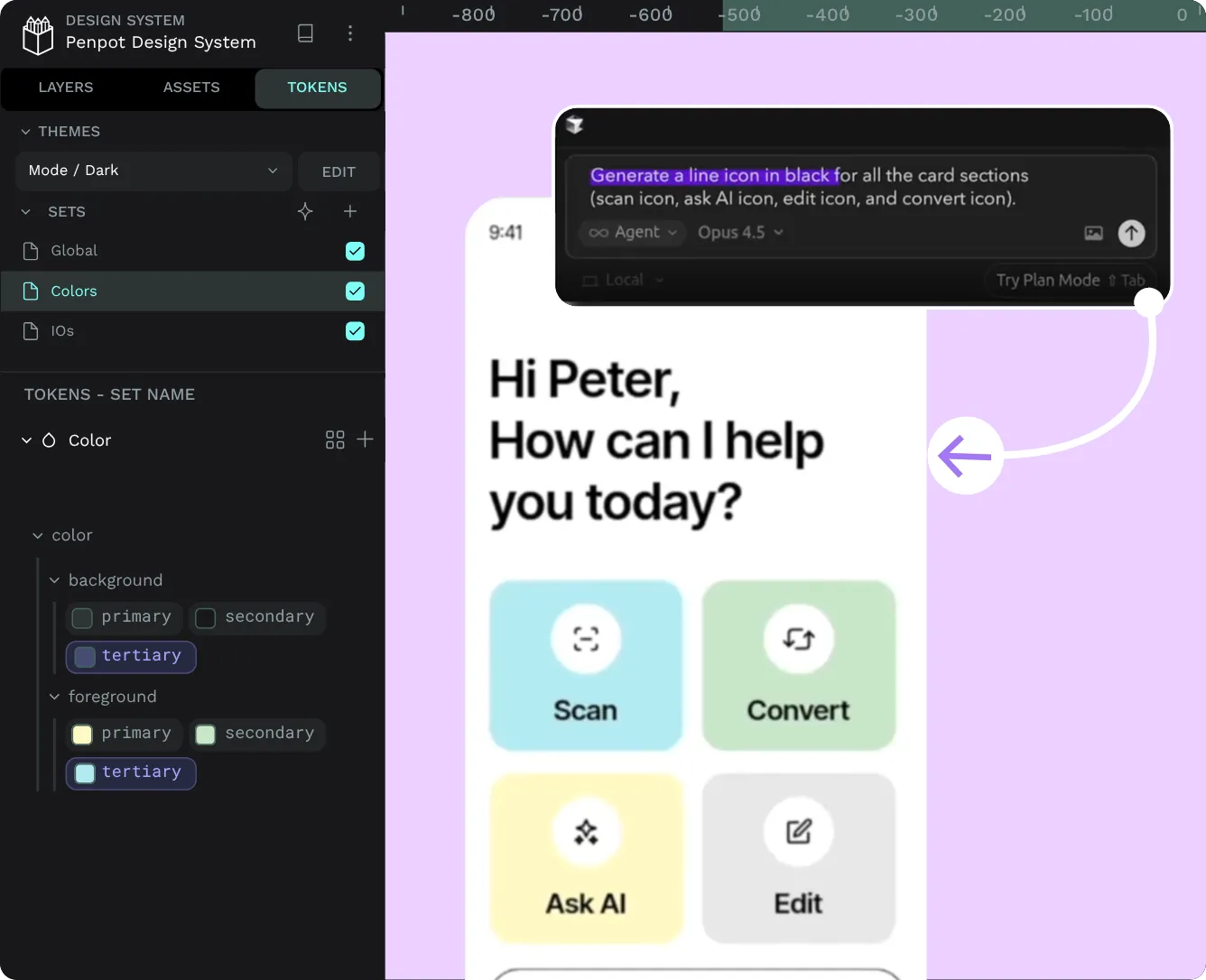Click the image attachment icon in prompt

click(1093, 233)
